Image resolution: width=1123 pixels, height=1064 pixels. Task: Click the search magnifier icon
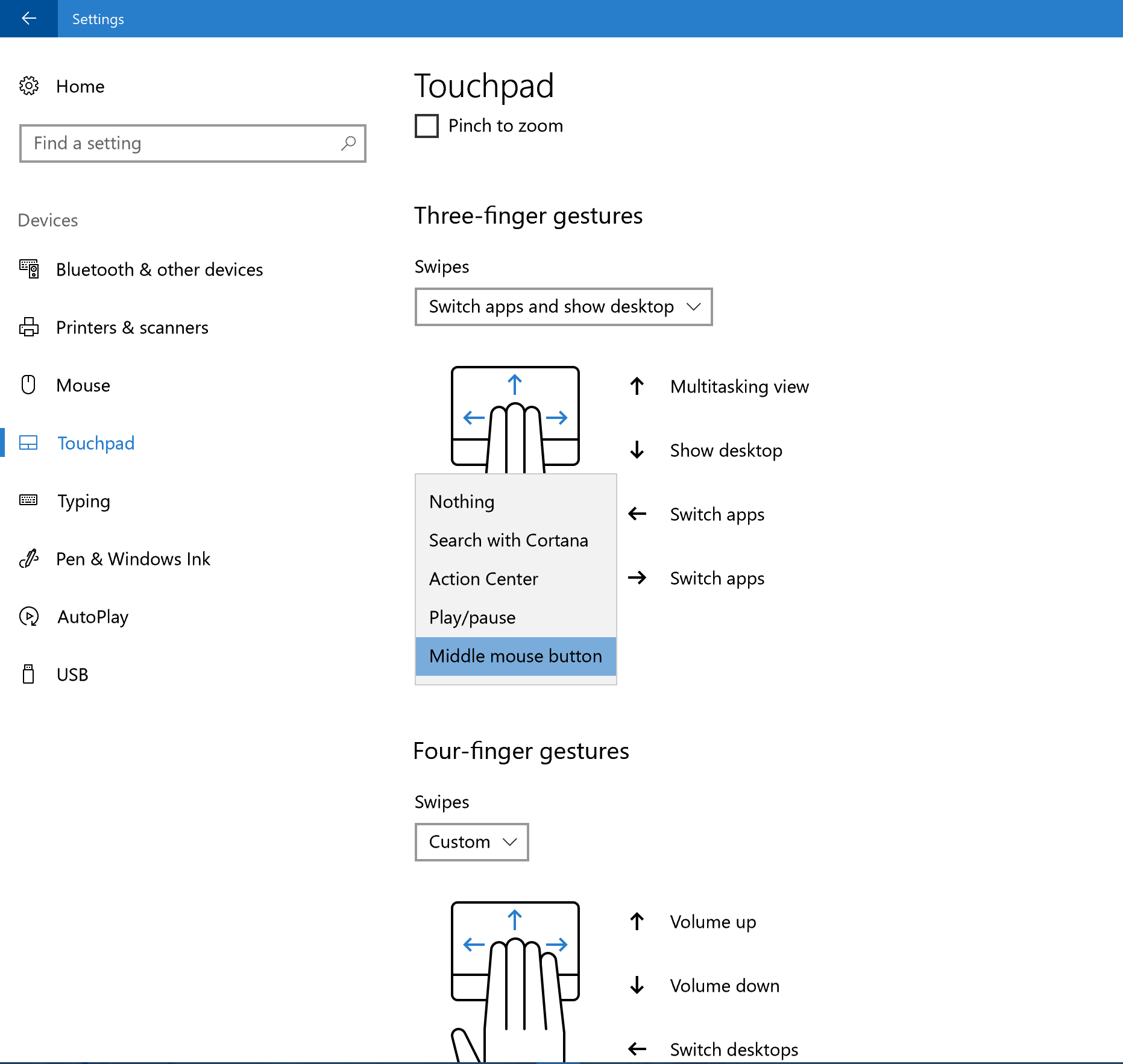tap(348, 143)
